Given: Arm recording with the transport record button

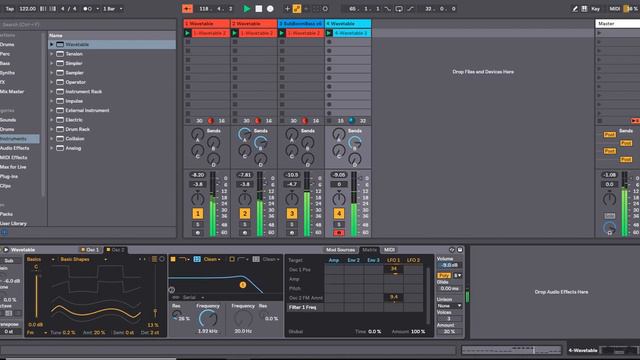Looking at the screenshot, I should pyautogui.click(x=270, y=9).
